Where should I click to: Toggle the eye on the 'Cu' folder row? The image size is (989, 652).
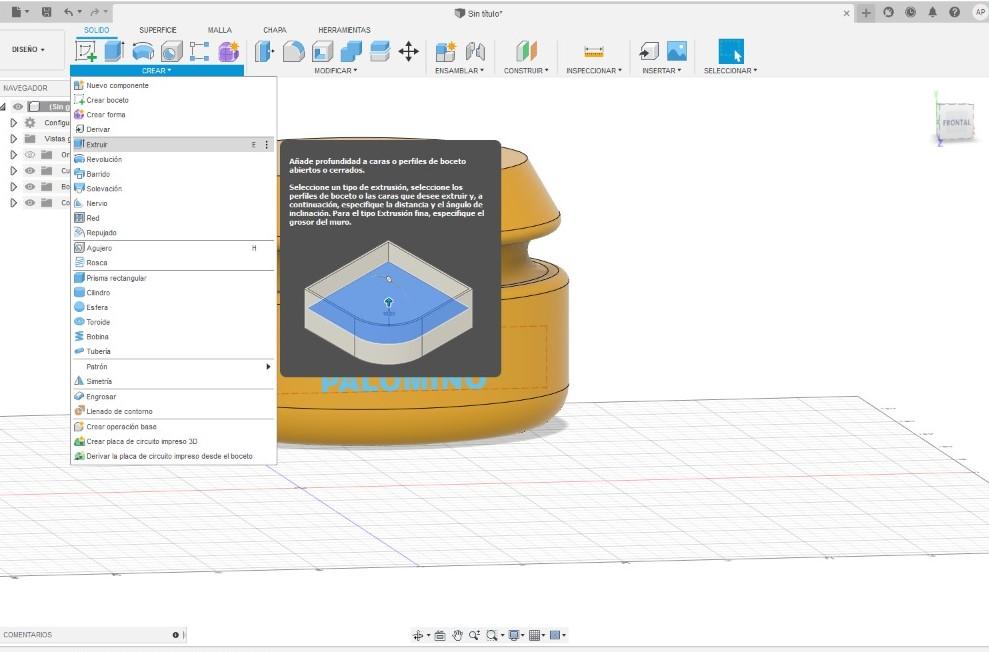click(x=30, y=170)
